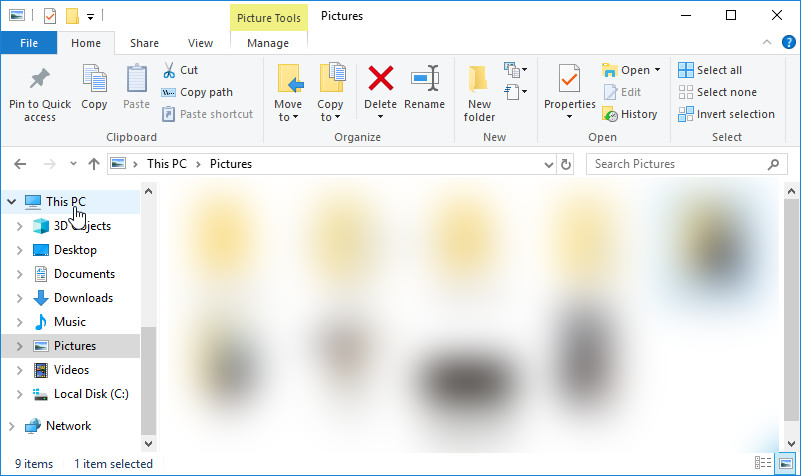The height and width of the screenshot is (476, 801).
Task: Refresh the address bar location
Action: 566,164
